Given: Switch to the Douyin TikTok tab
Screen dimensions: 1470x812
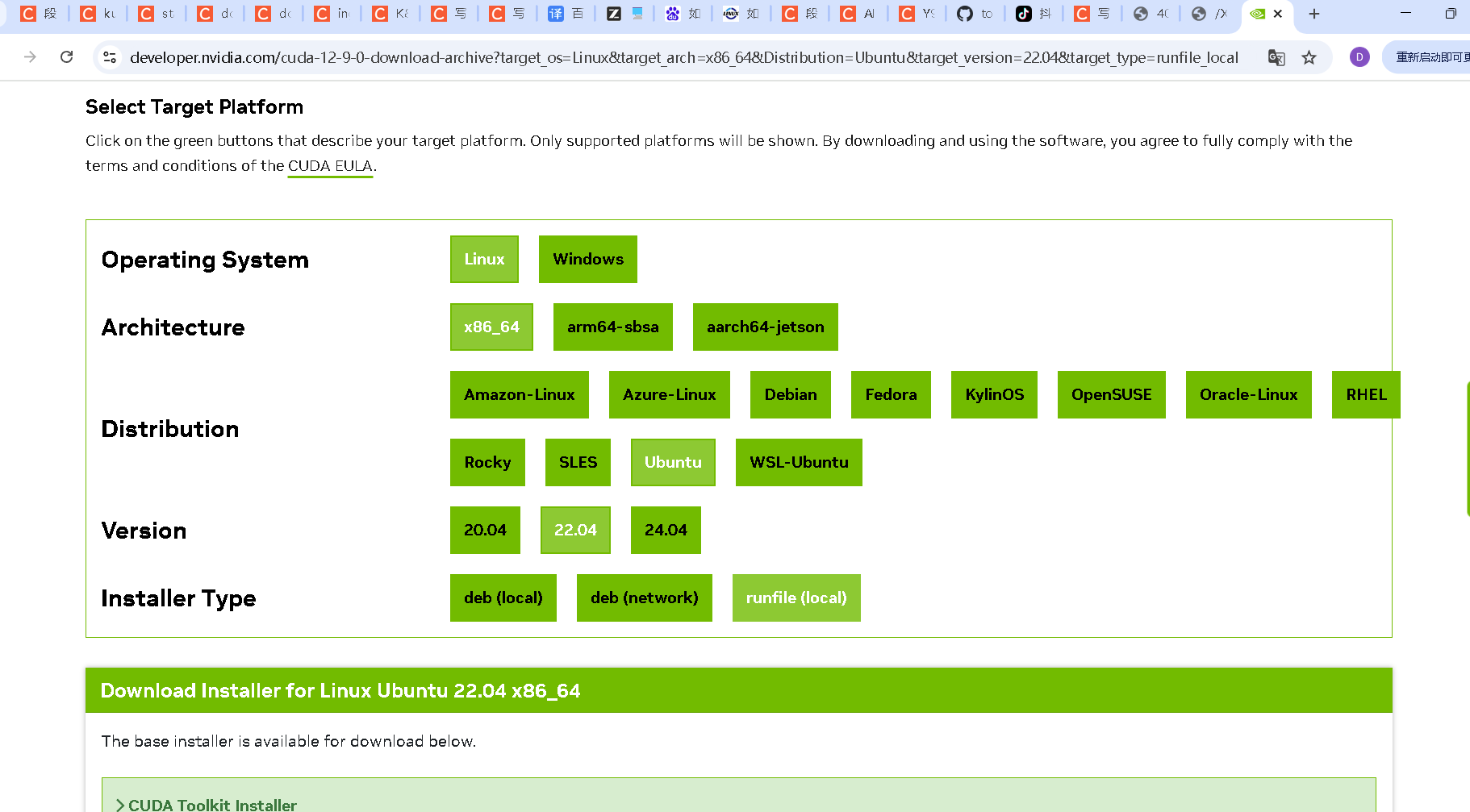Looking at the screenshot, I should (x=1034, y=14).
